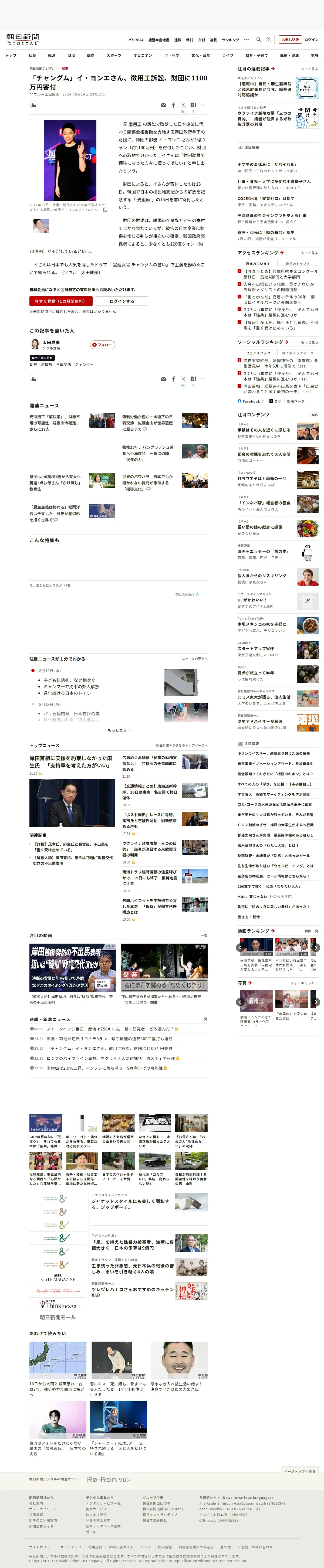Open the search magnifier icon in header

(259, 40)
